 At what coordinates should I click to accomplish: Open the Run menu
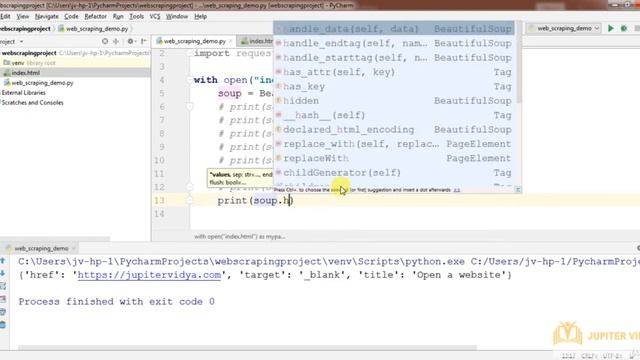[x=118, y=16]
